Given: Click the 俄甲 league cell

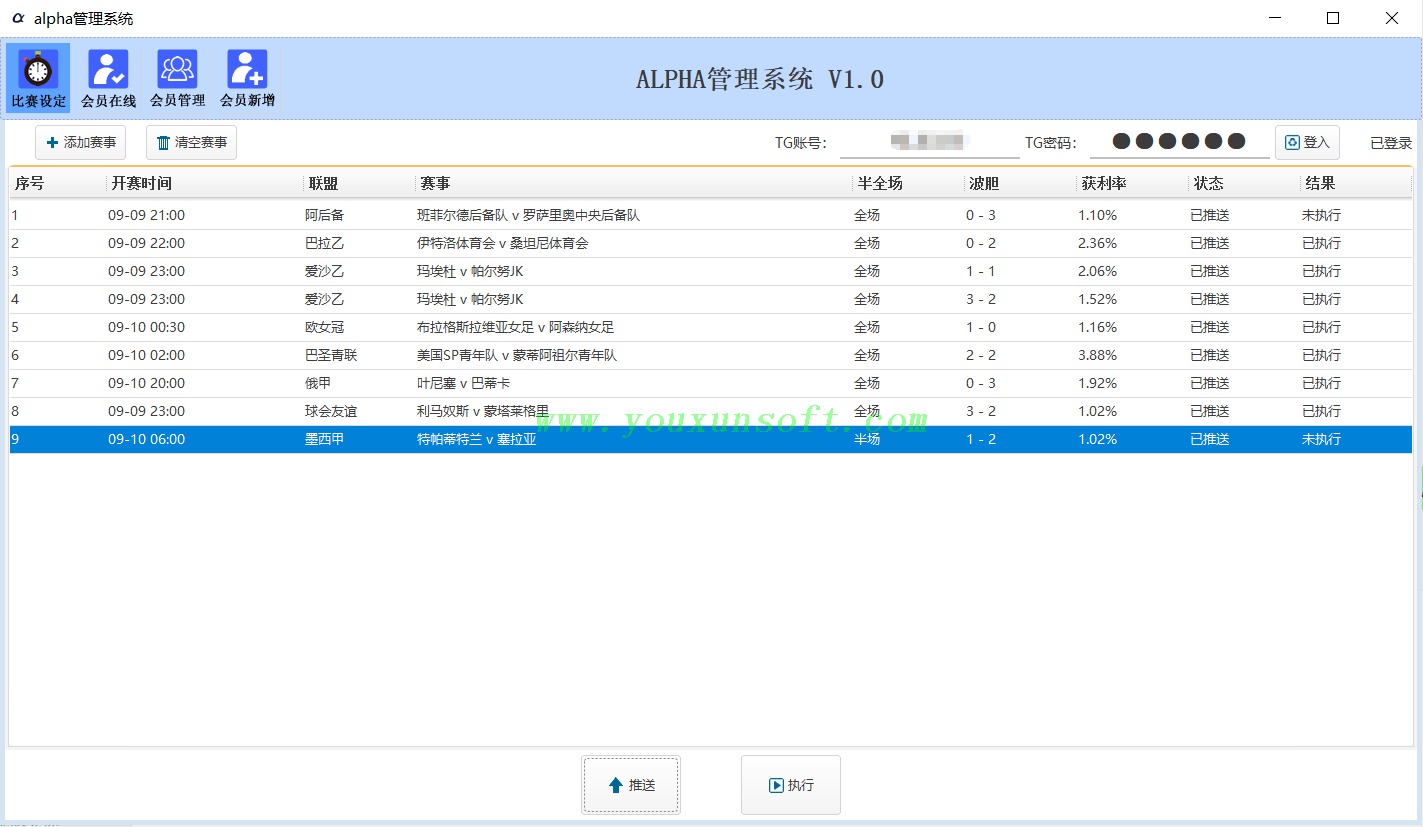Looking at the screenshot, I should [318, 383].
